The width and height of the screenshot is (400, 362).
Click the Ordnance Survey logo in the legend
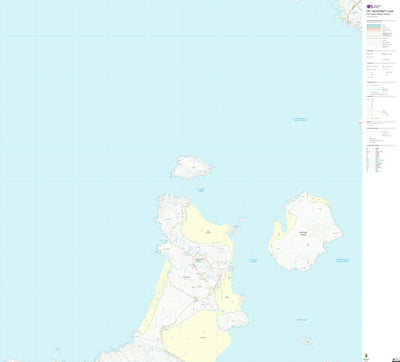[x=373, y=6]
